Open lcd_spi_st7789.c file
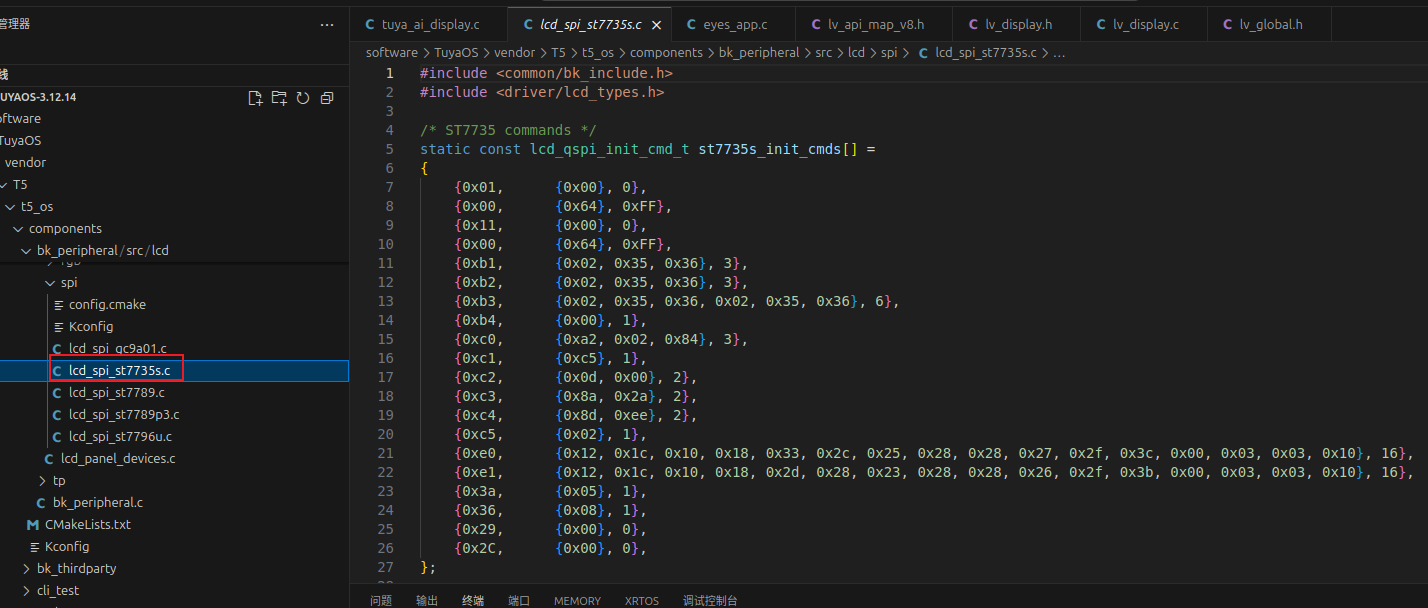The width and height of the screenshot is (1428, 608). [x=116, y=393]
